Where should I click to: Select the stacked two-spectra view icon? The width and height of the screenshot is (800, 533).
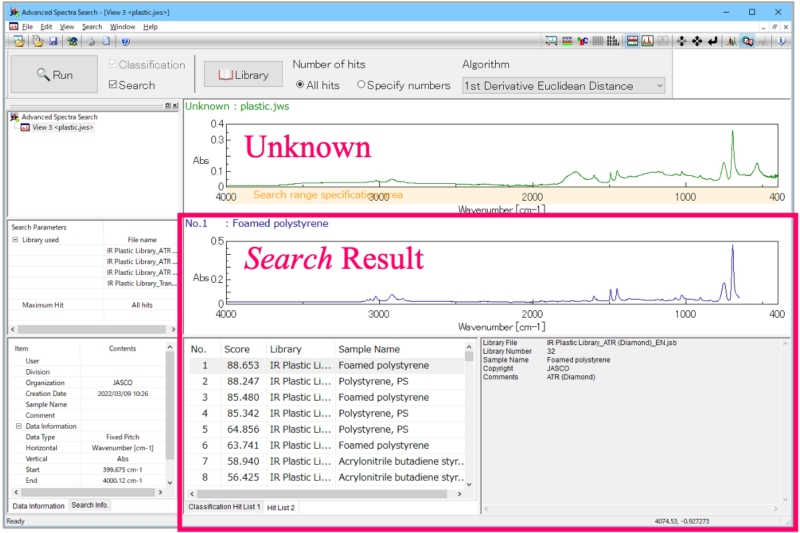click(633, 41)
